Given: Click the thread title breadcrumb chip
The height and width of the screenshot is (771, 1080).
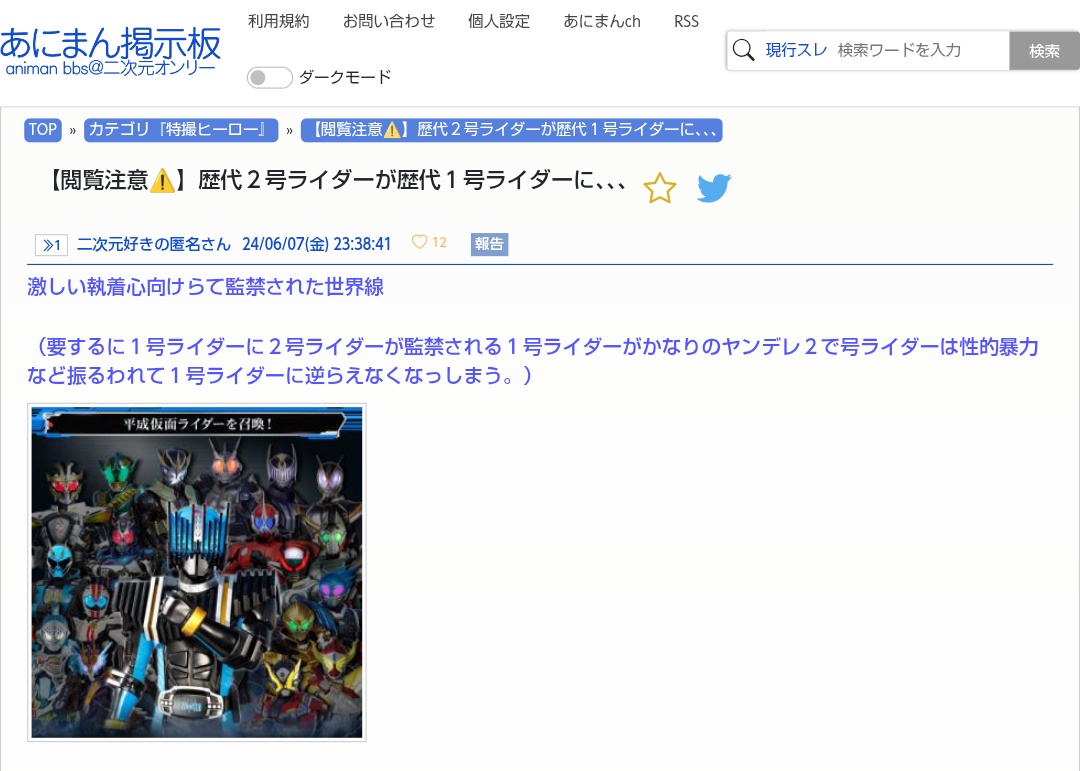Looking at the screenshot, I should tap(510, 130).
